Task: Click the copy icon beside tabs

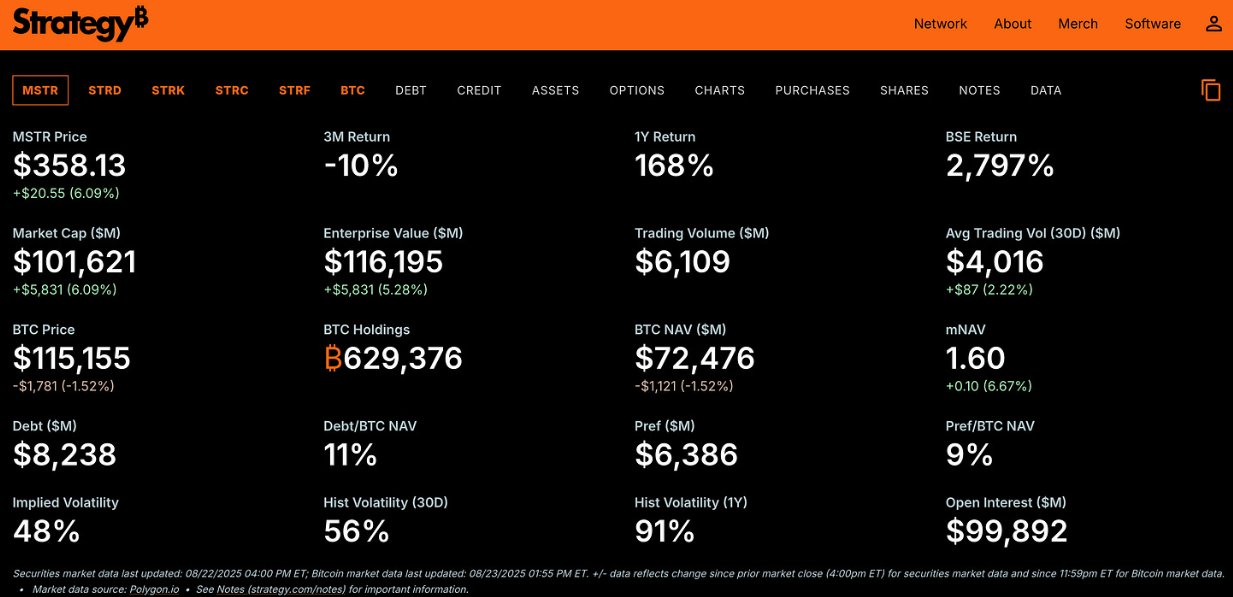Action: [1211, 90]
